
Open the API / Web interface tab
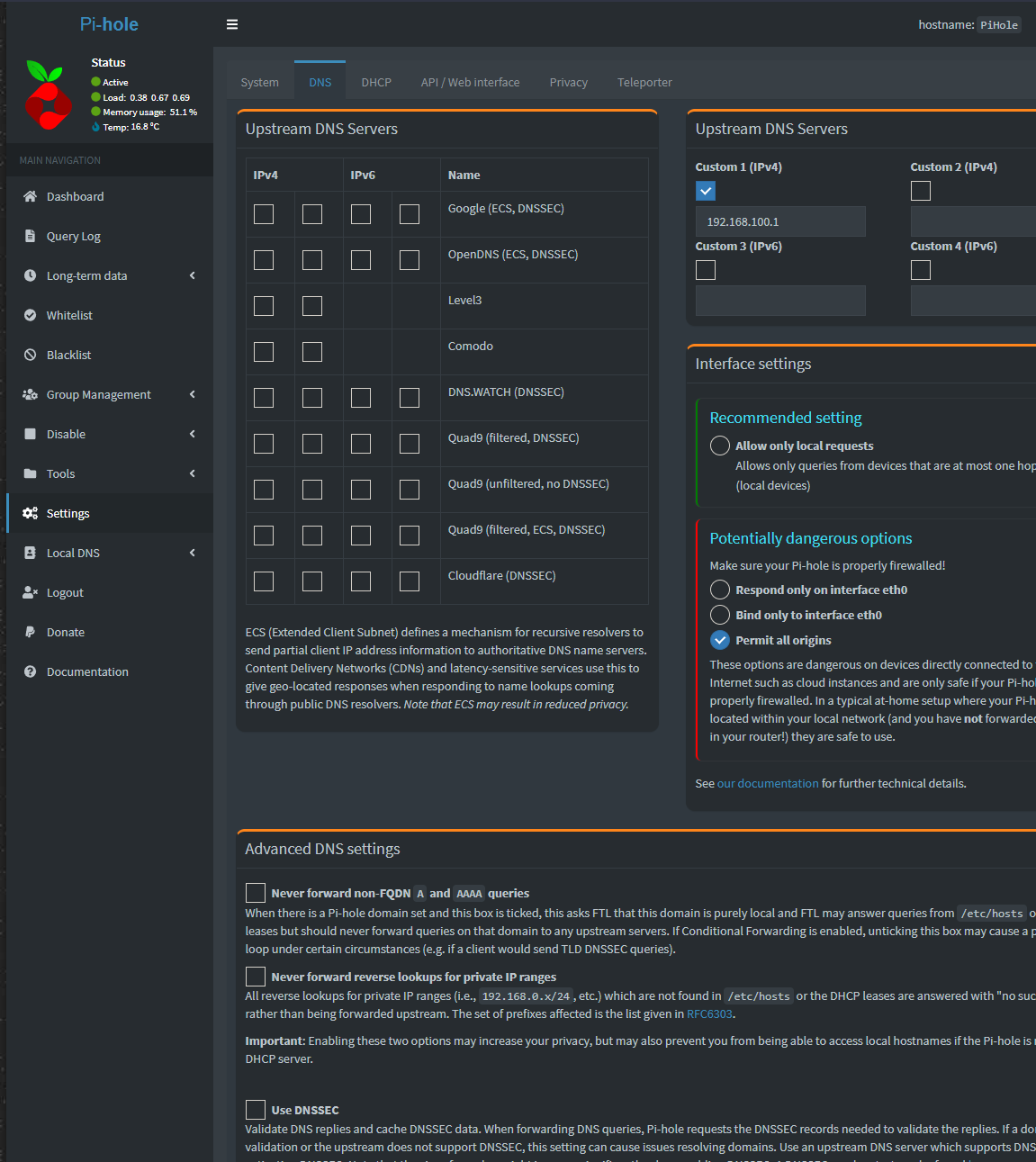[x=470, y=82]
